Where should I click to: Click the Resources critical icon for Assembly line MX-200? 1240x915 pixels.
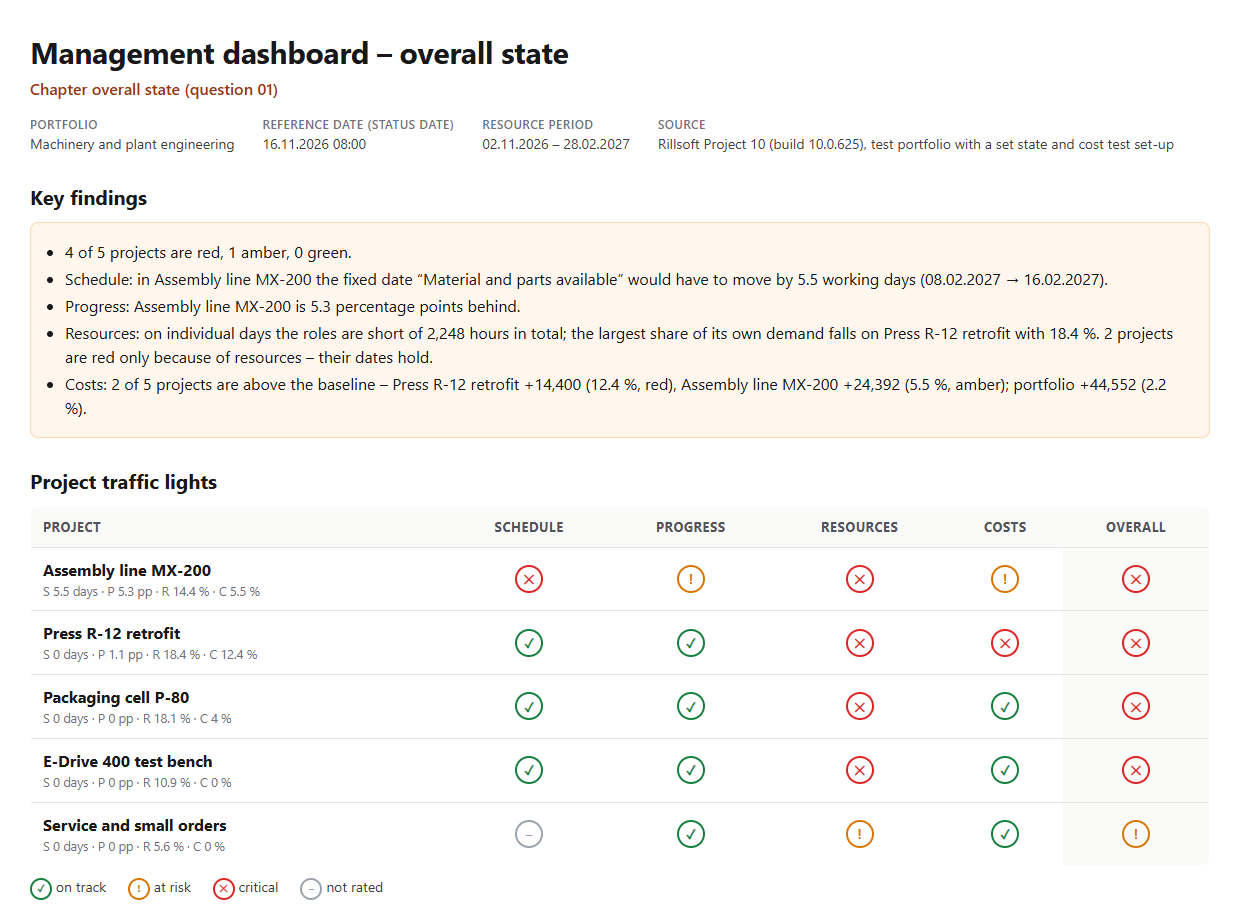point(859,579)
